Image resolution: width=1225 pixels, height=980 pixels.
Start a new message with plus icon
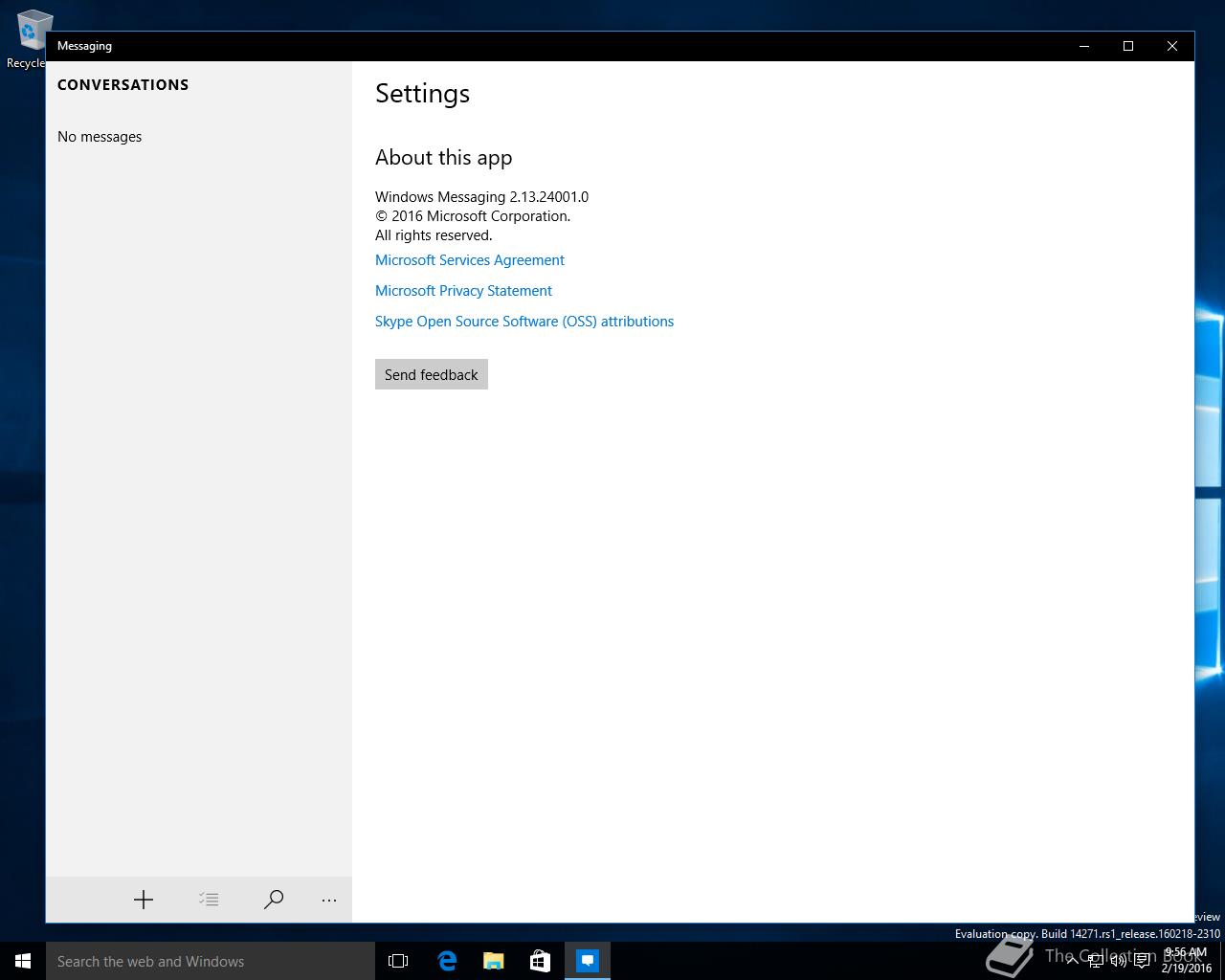[144, 900]
